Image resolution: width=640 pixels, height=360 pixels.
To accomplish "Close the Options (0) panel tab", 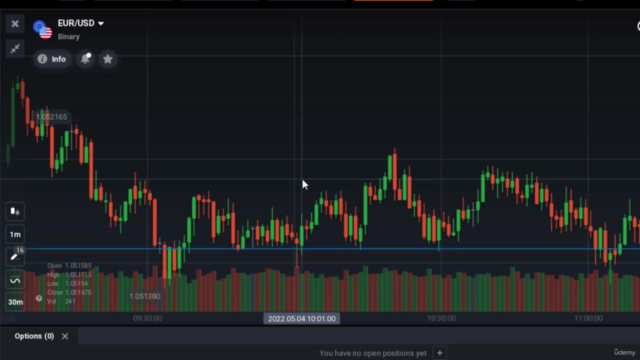I will (x=65, y=336).
